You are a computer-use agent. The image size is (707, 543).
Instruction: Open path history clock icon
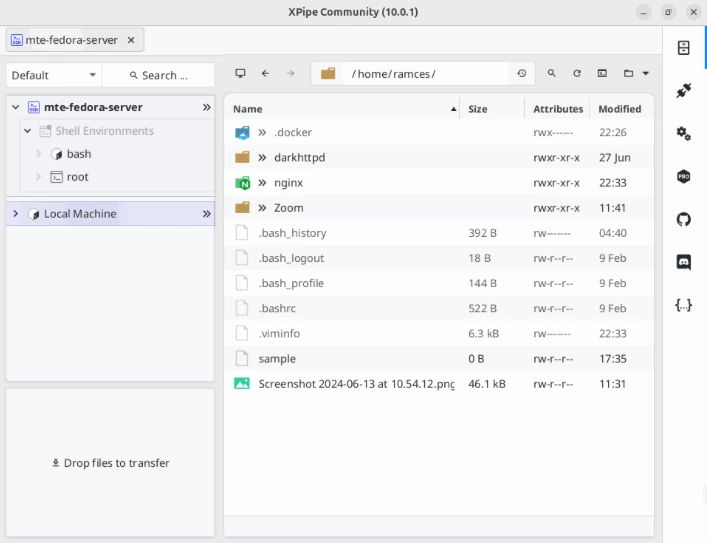coord(522,73)
